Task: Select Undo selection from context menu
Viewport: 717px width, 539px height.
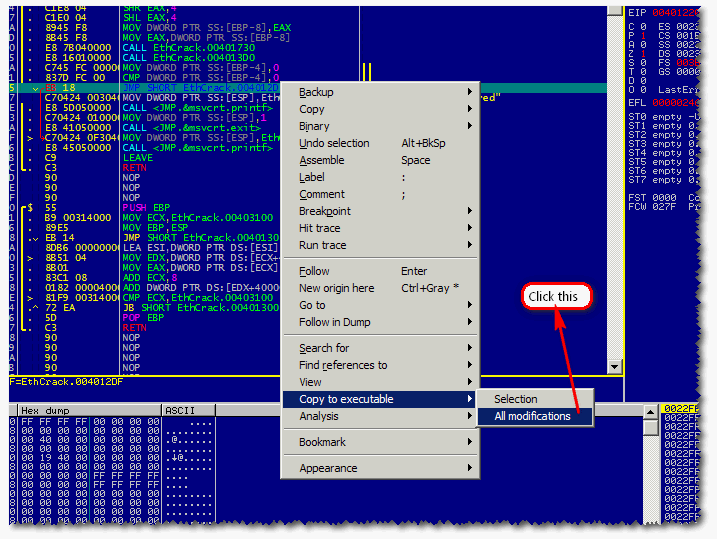Action: 334,143
